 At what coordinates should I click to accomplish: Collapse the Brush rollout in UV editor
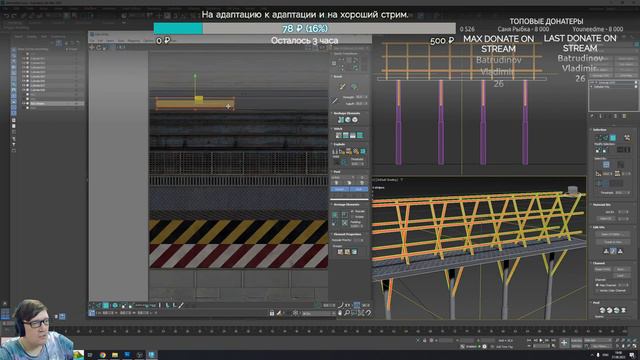point(338,76)
